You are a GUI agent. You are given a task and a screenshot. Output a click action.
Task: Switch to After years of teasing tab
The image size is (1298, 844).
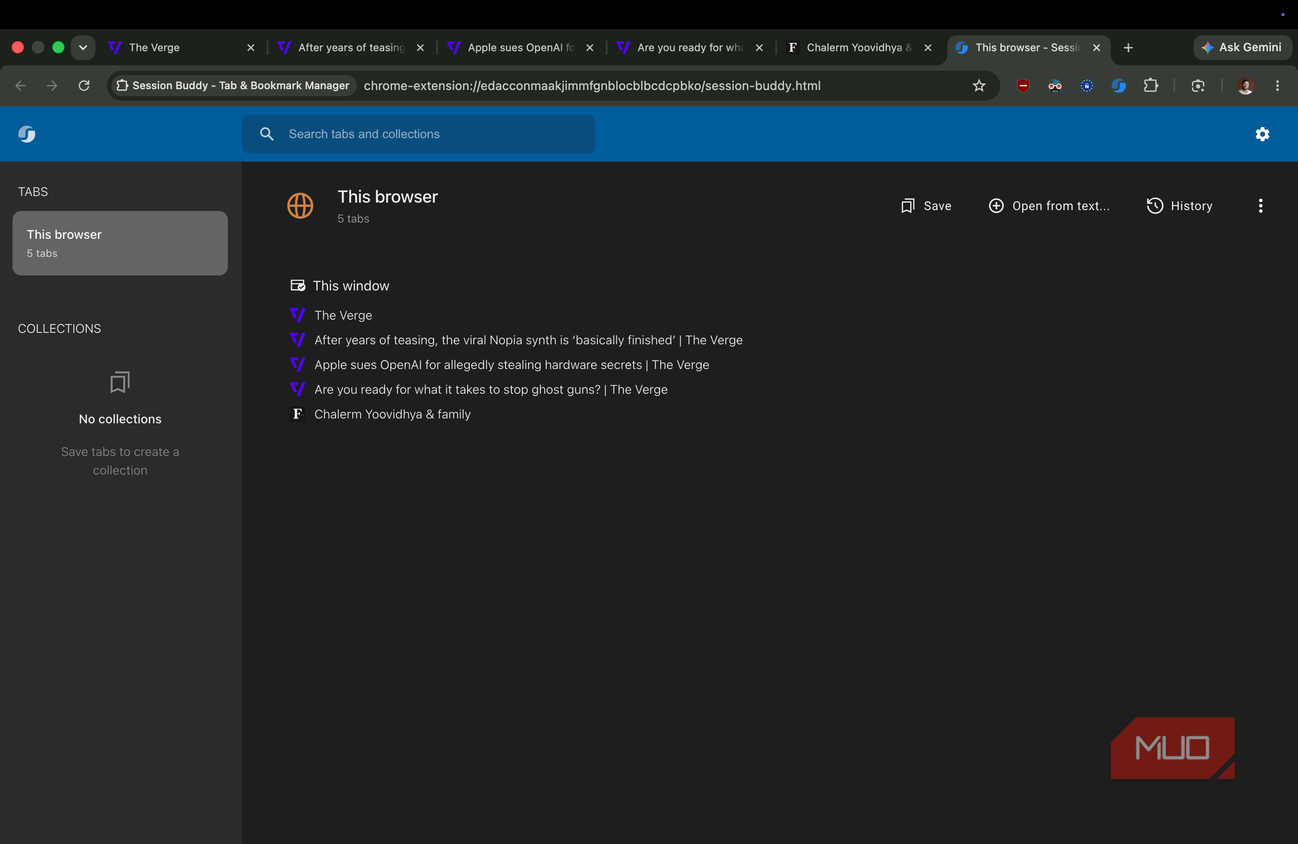coord(352,48)
